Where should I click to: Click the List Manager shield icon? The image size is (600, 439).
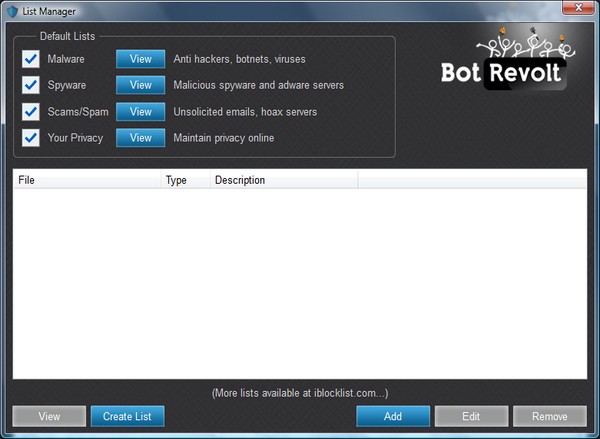point(10,10)
